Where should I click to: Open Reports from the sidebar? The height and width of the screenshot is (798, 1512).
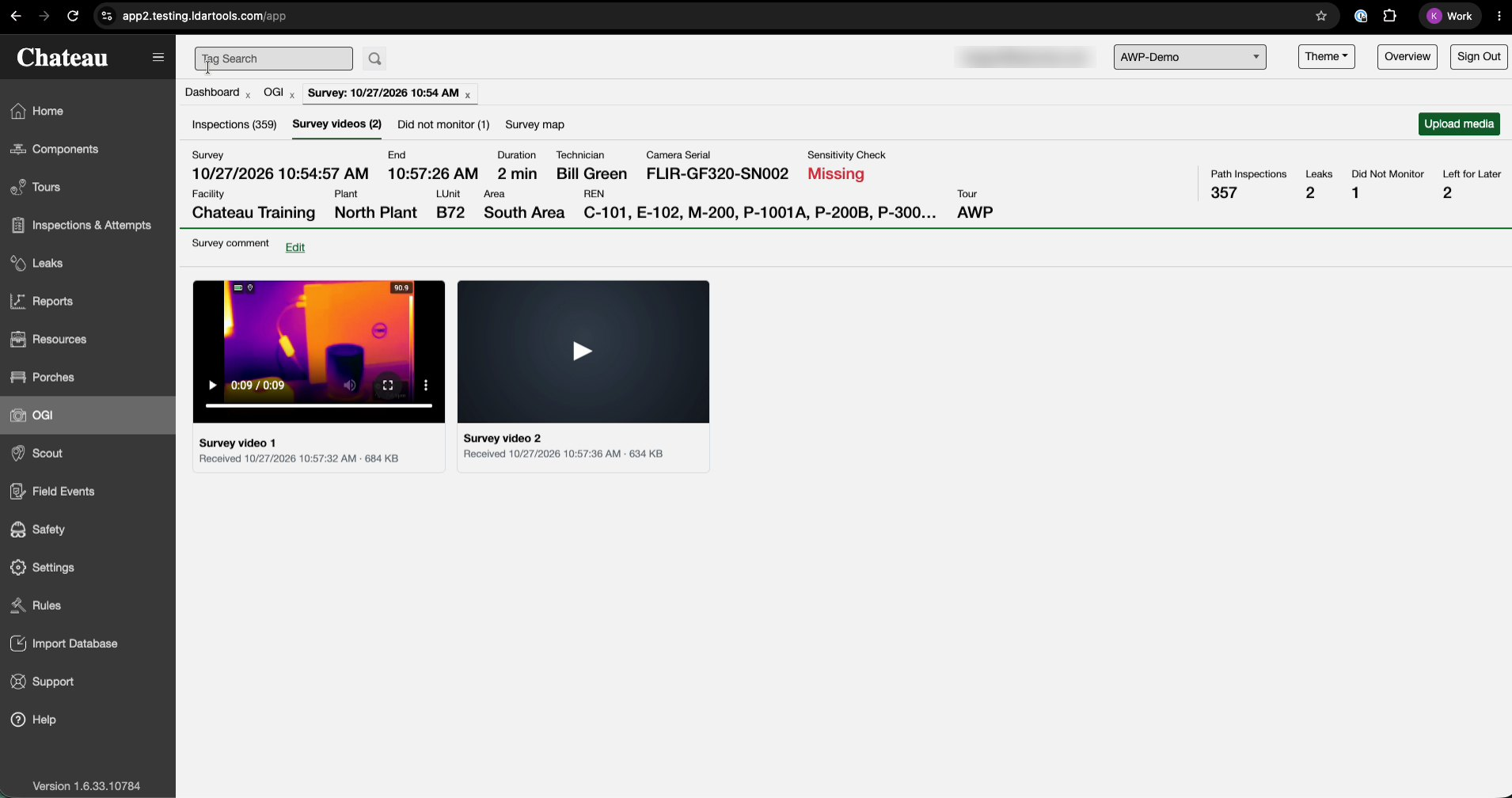88,301
